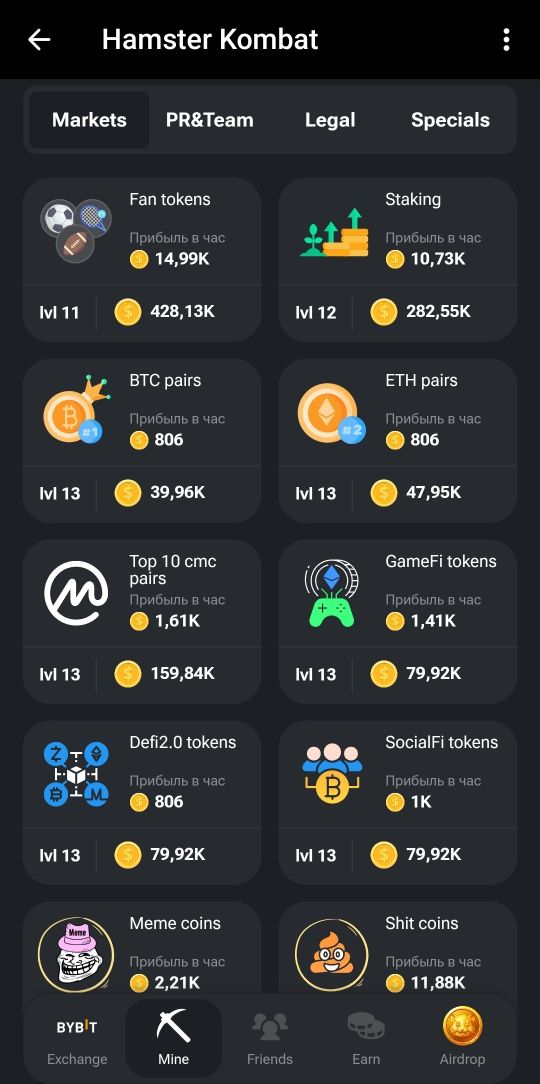Open the Earn section
The image size is (540, 1084).
366,1038
